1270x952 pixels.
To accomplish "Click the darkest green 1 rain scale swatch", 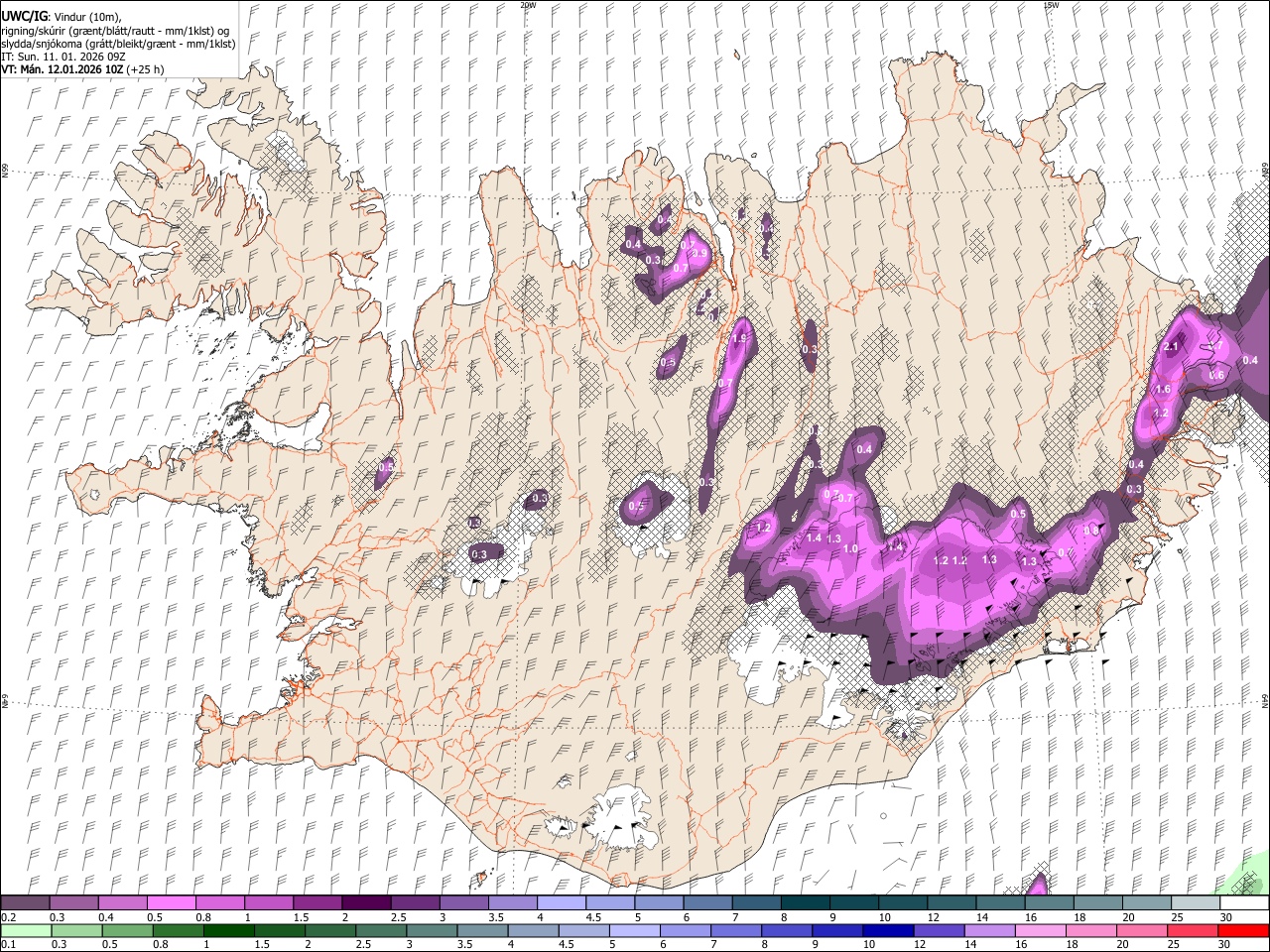I will pos(229,931).
